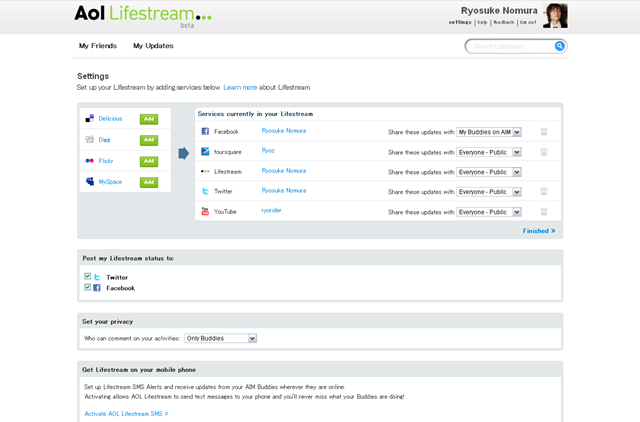The height and width of the screenshot is (422, 640).
Task: Open Twitter sharing audience dropdown
Action: coord(489,192)
